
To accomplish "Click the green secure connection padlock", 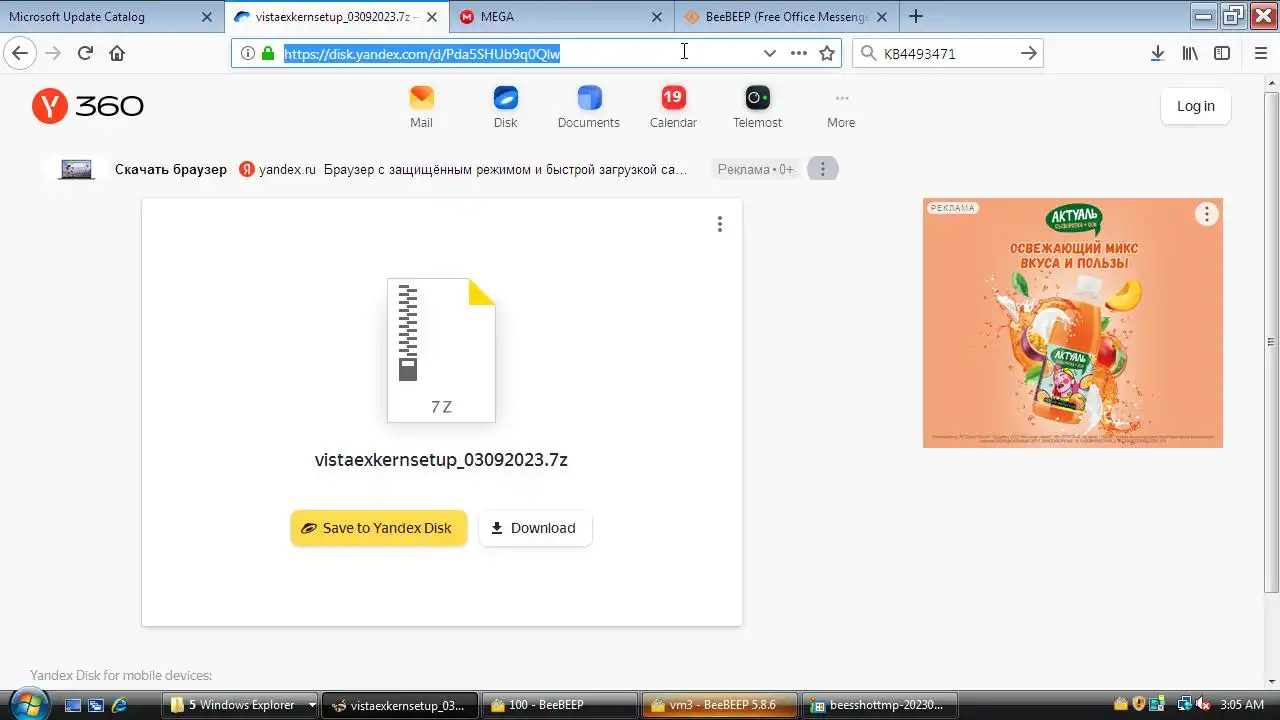I will pos(267,54).
